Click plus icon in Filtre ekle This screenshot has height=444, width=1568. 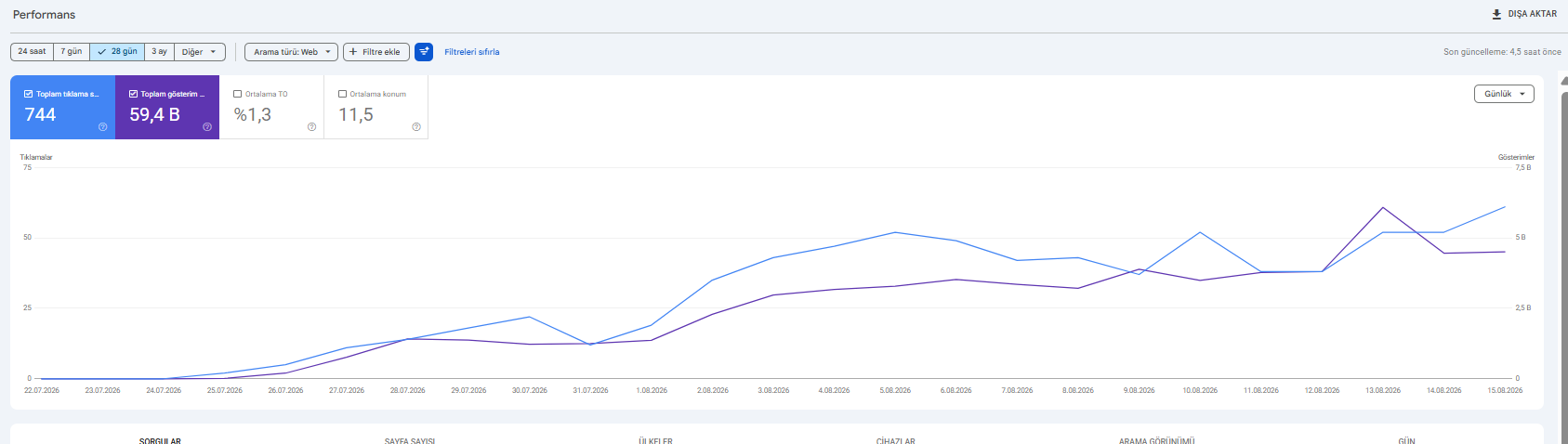[353, 52]
